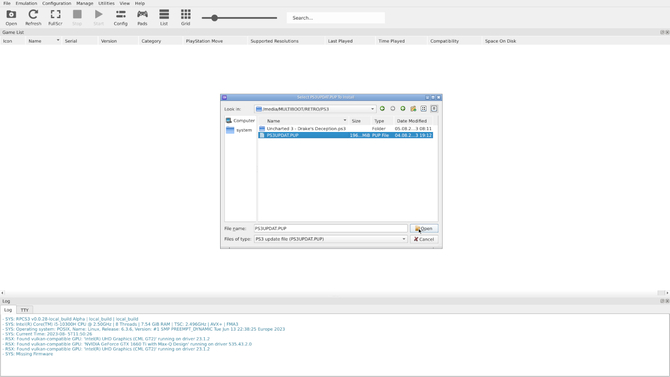Adjust the icon size slider handle
The height and width of the screenshot is (377, 670).
pyautogui.click(x=215, y=18)
